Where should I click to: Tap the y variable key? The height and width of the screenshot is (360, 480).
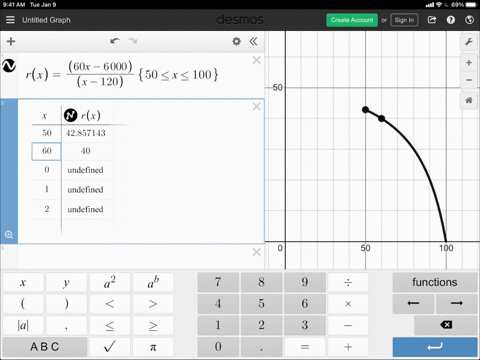click(x=66, y=283)
